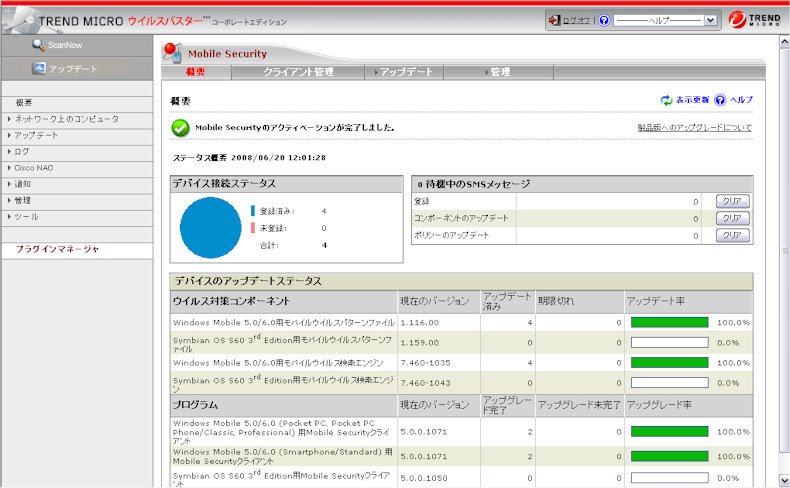Screen dimensions: 790x488
Task: Open 概要 in the left sidebar
Action: pos(24,103)
